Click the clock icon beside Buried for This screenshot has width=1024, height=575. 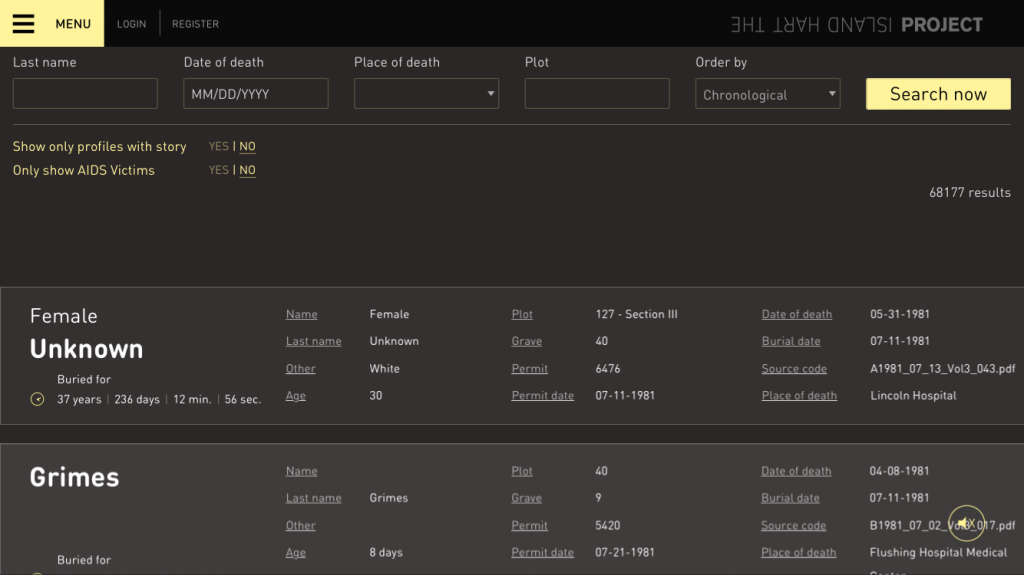point(38,400)
